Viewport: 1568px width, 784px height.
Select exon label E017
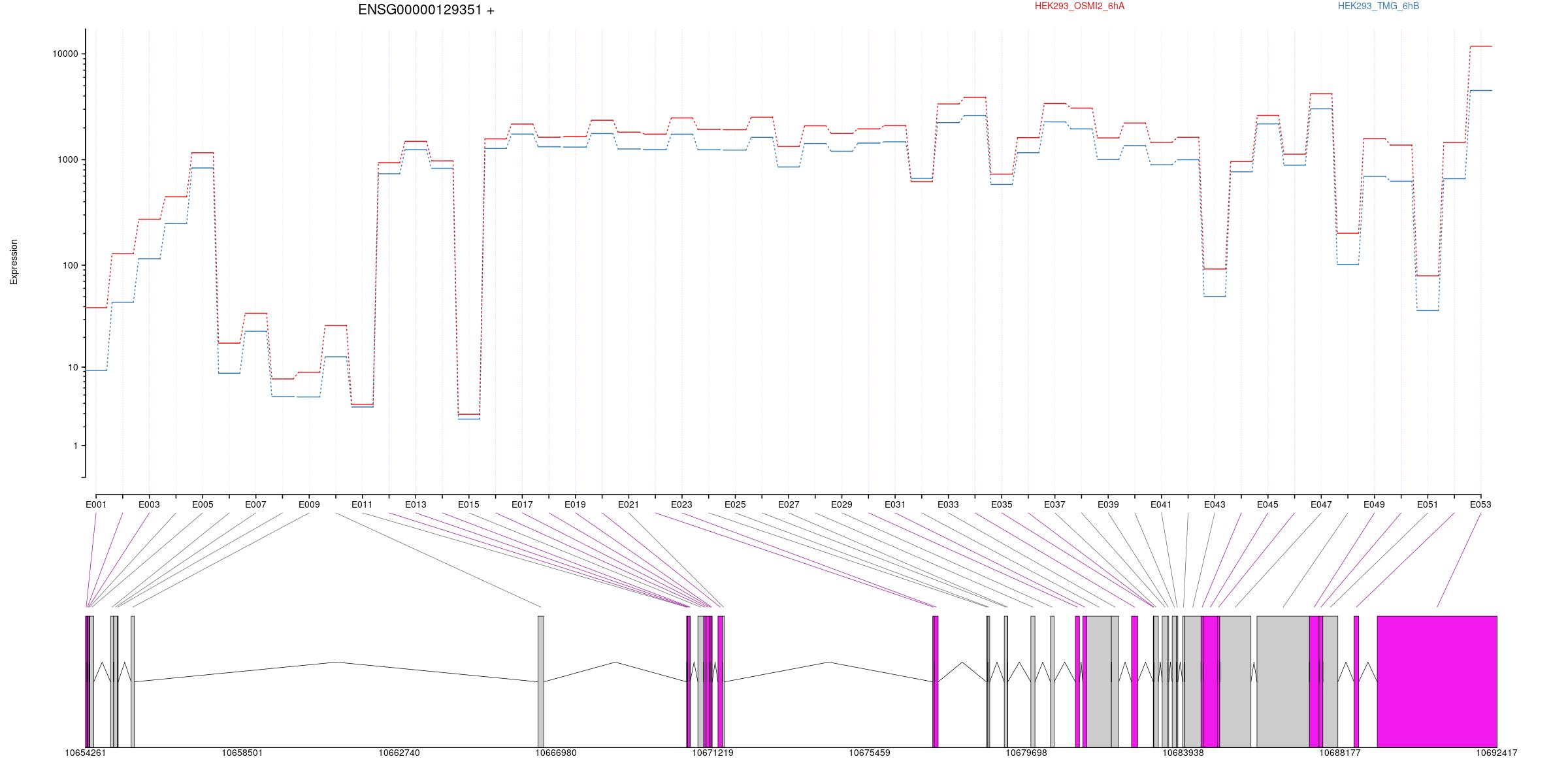coord(522,504)
